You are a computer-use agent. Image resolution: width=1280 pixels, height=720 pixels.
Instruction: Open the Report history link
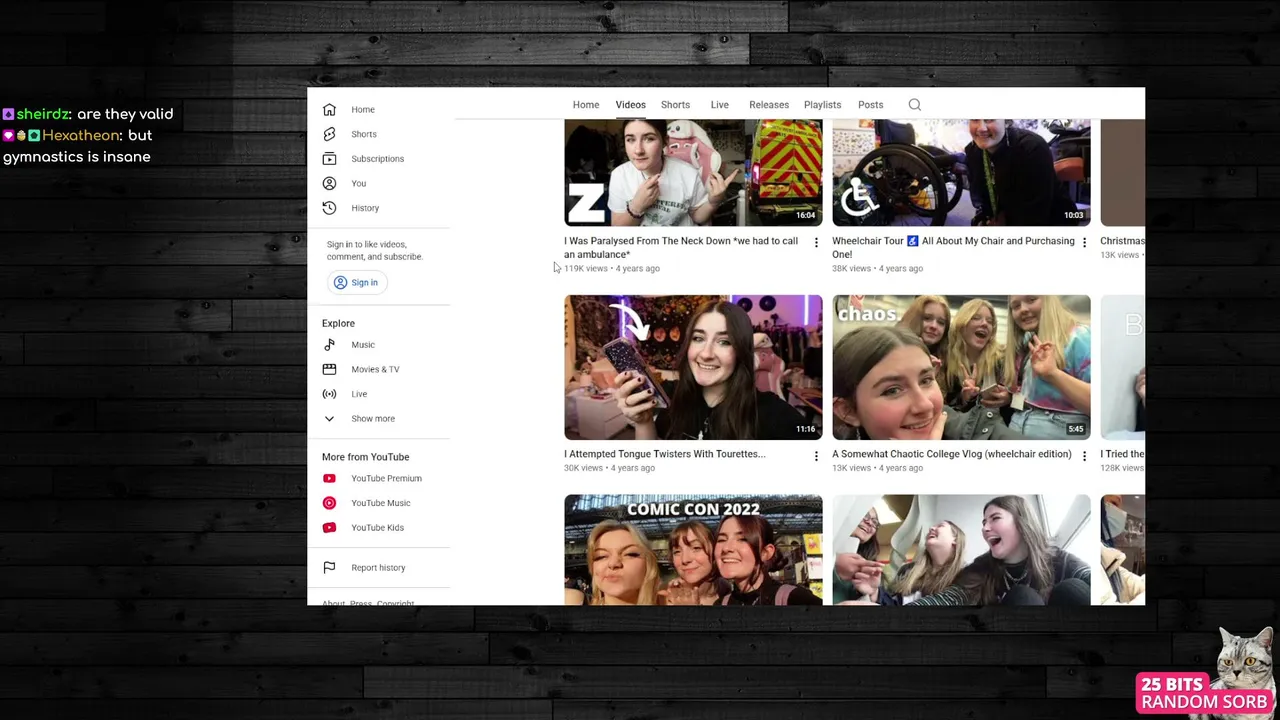[x=378, y=567]
